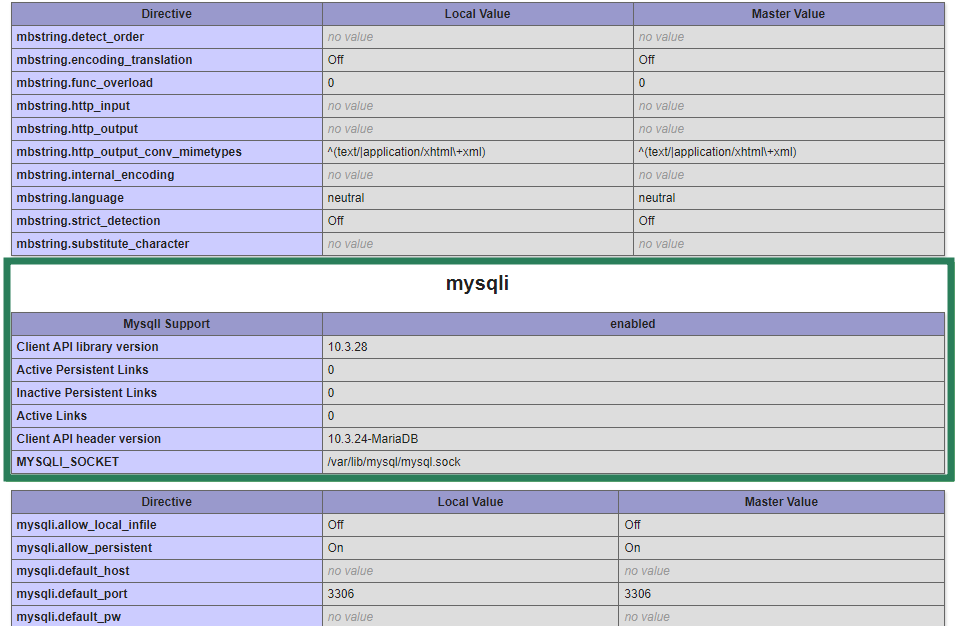Click the mbstring.func_overload directive
This screenshot has width=969, height=626.
pos(84,83)
